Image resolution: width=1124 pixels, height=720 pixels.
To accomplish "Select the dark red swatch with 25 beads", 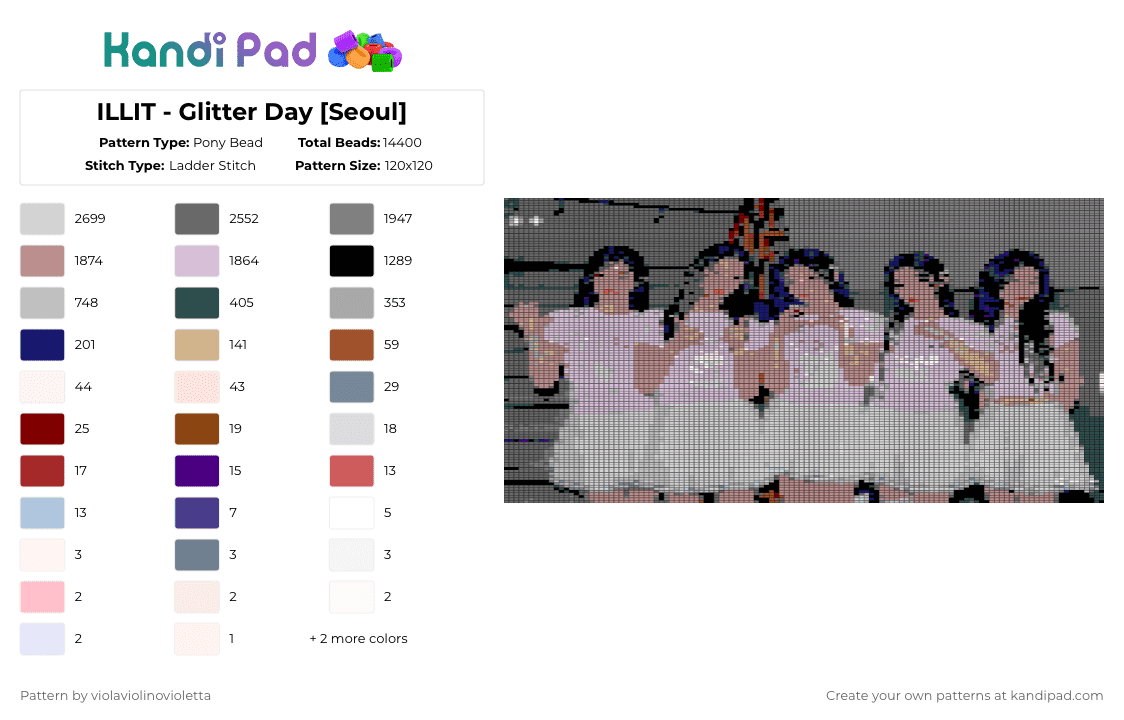I will coord(42,429).
